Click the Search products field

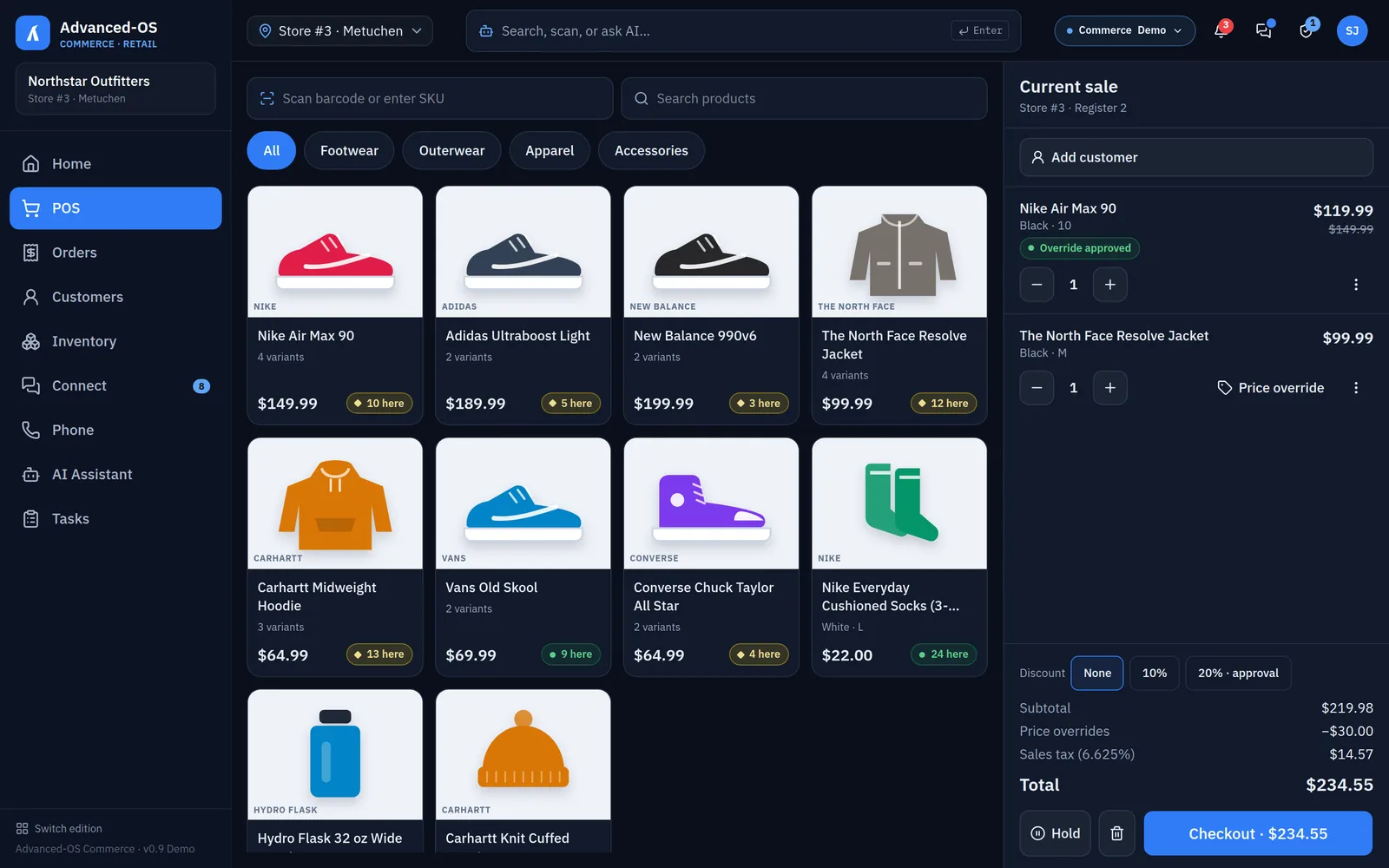click(x=804, y=99)
